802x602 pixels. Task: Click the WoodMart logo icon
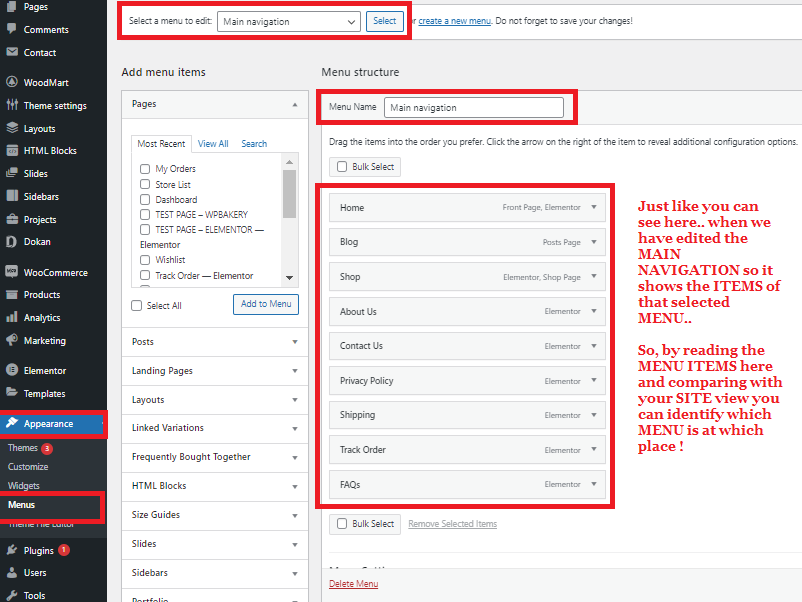pos(12,82)
